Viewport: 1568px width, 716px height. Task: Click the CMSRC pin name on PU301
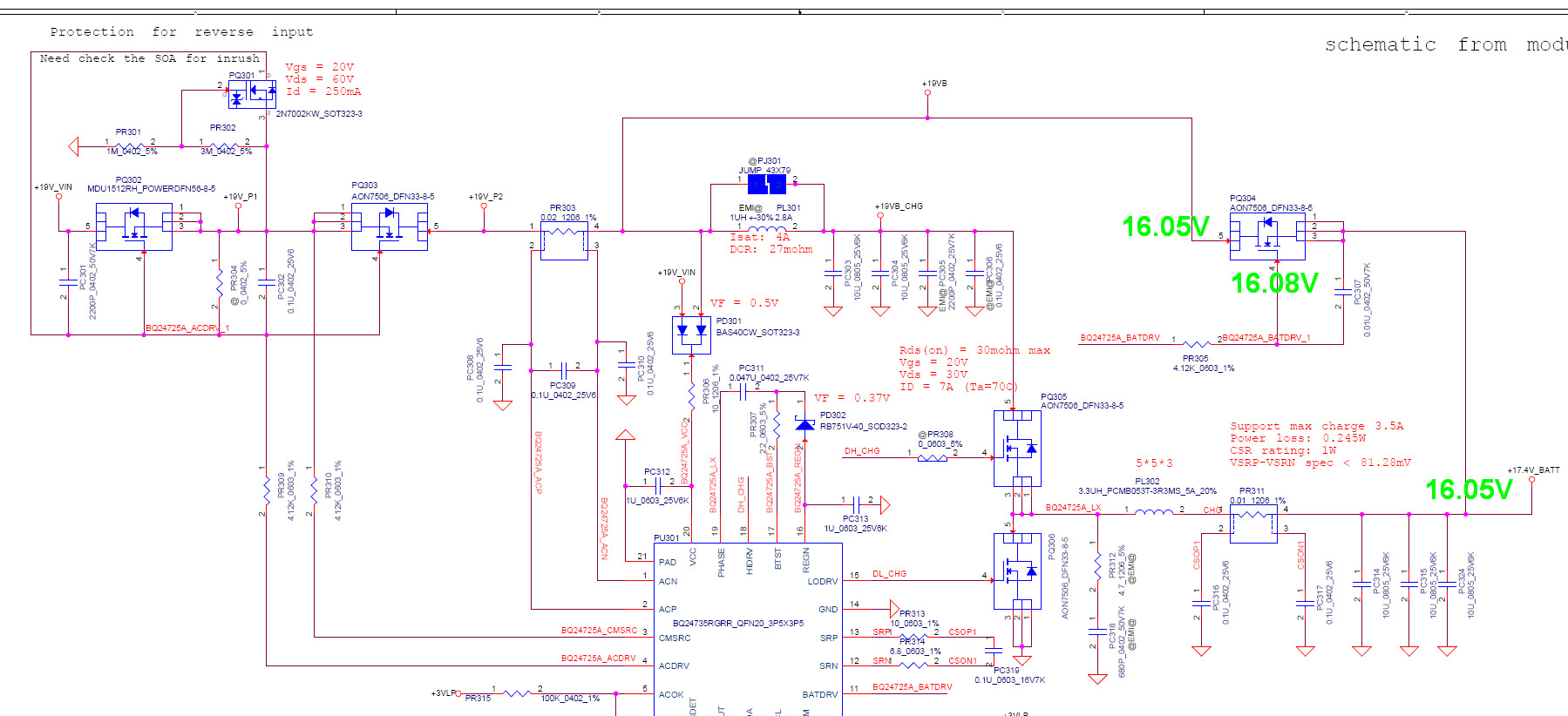(x=675, y=638)
